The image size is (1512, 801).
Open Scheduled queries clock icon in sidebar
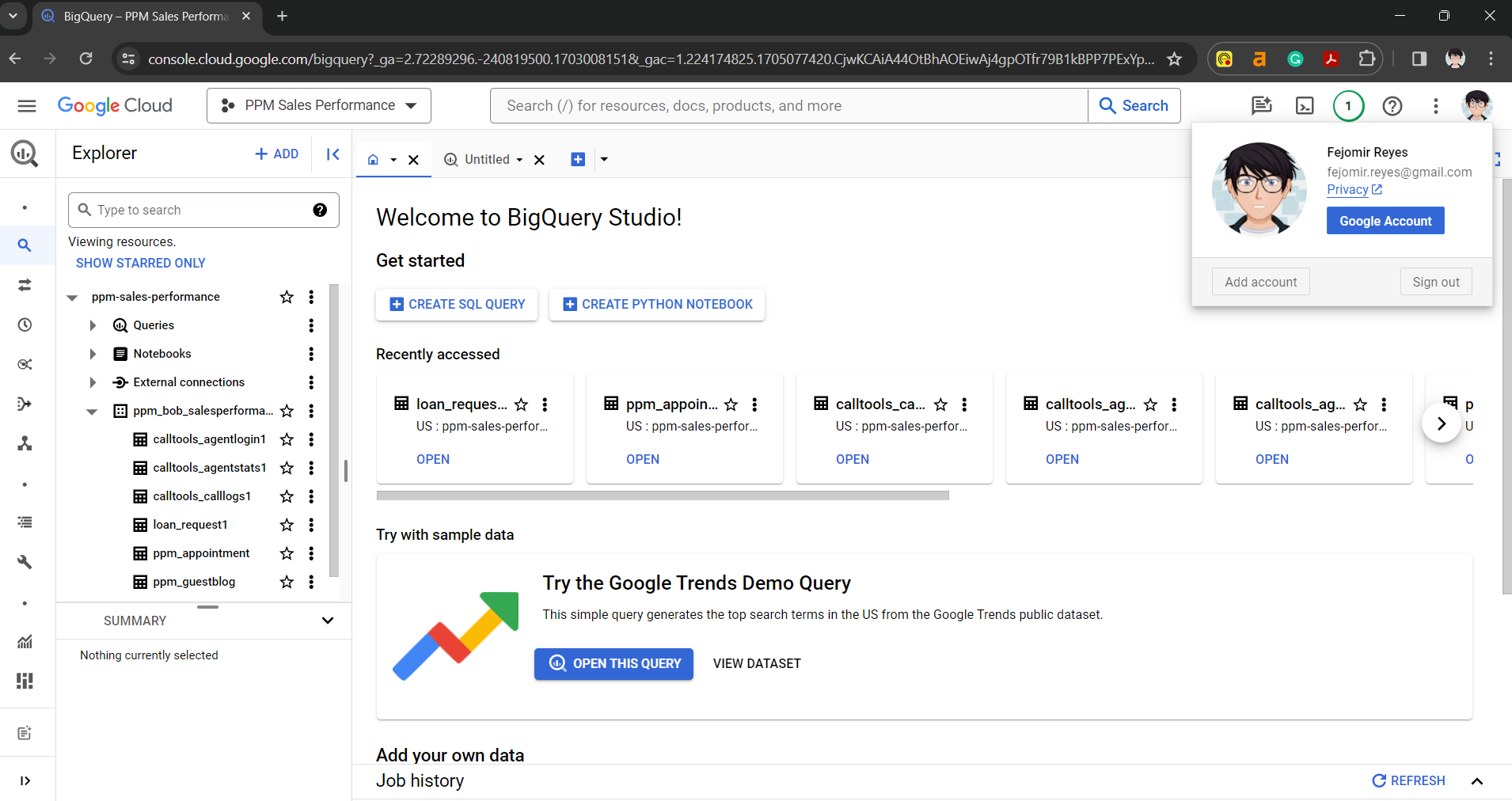point(25,325)
